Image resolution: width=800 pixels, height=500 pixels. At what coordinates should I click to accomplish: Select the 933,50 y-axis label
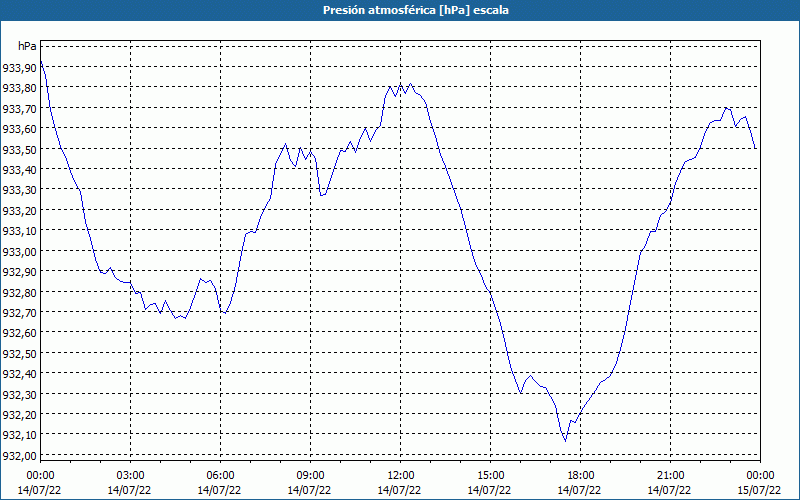pyautogui.click(x=19, y=149)
